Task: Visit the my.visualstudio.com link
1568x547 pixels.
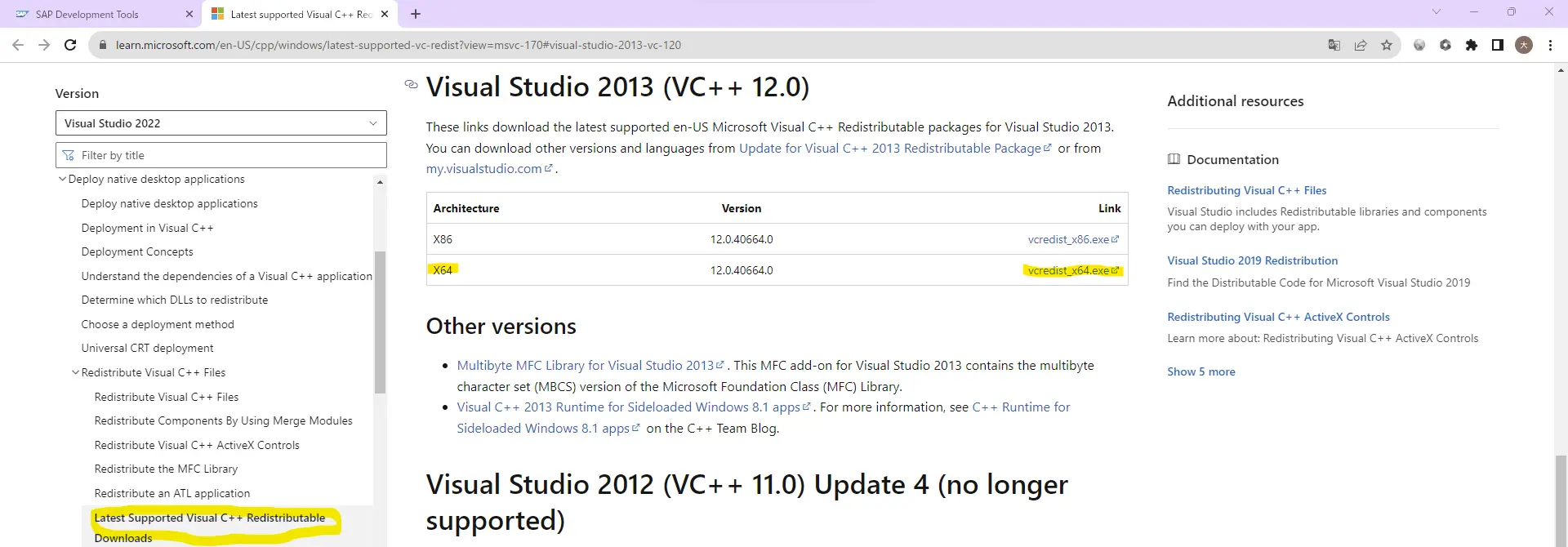Action: 489,168
